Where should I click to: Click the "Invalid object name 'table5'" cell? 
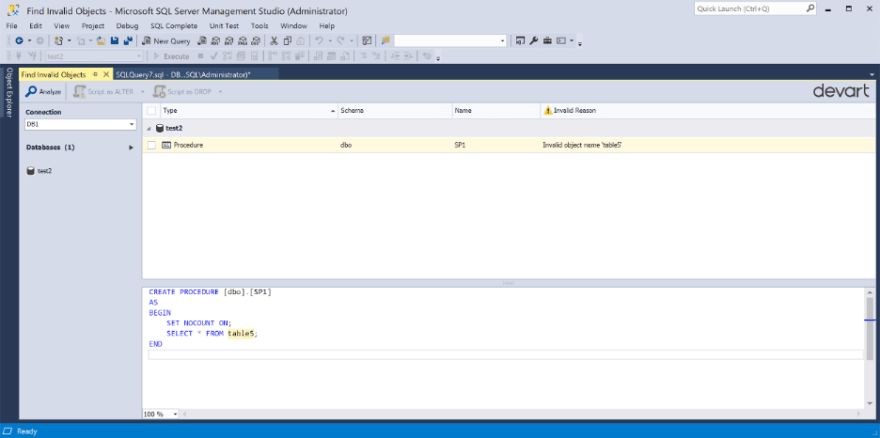582,145
